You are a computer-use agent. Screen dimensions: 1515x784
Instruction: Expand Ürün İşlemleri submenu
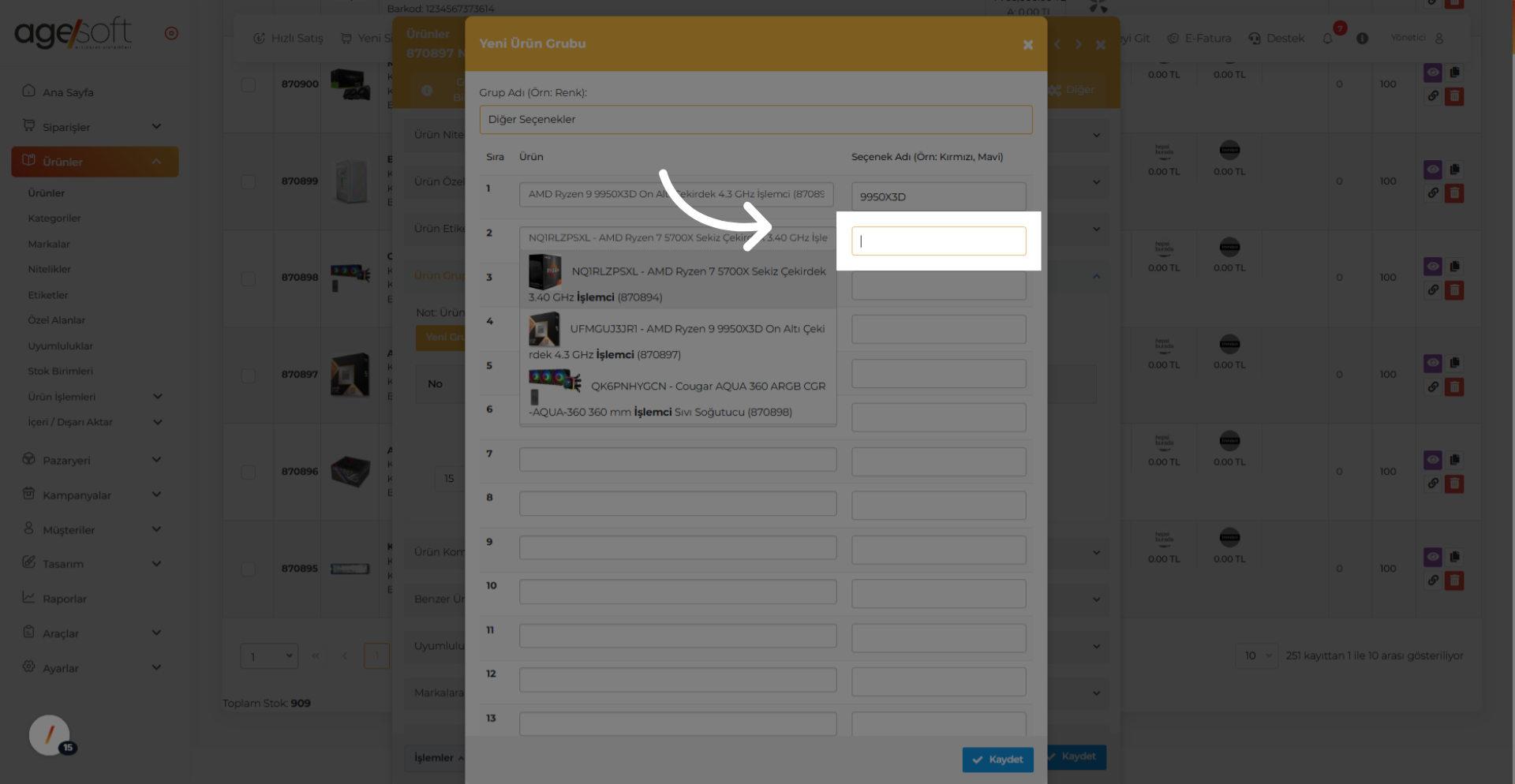pos(95,397)
